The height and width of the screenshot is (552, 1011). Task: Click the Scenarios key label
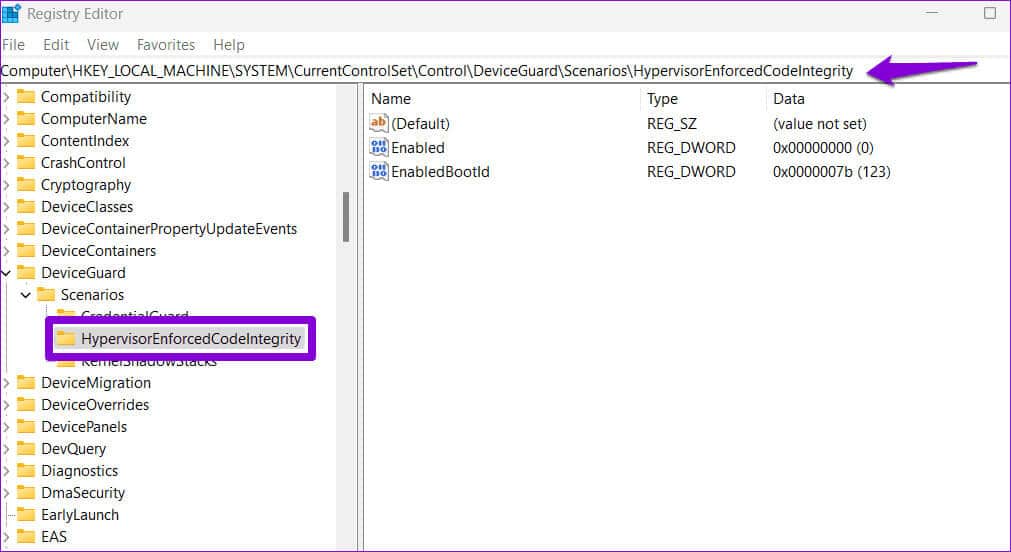(92, 295)
